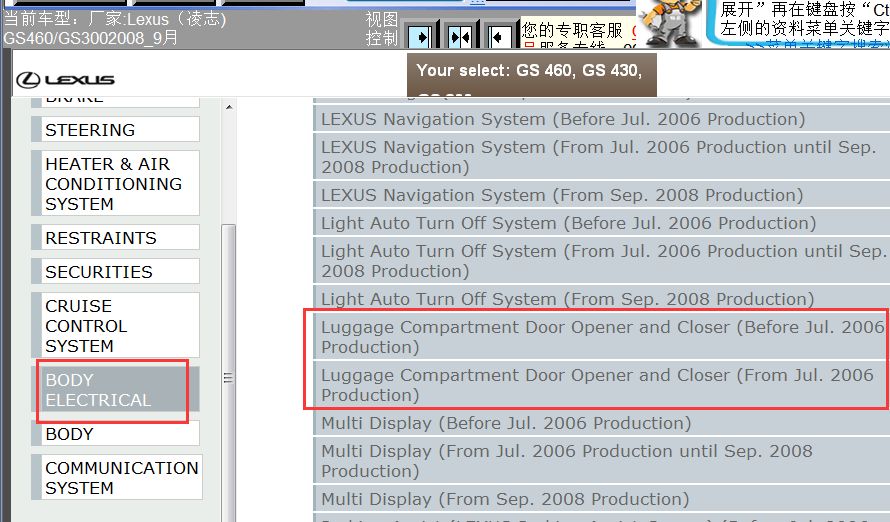Click the Lexus logo

click(65, 79)
